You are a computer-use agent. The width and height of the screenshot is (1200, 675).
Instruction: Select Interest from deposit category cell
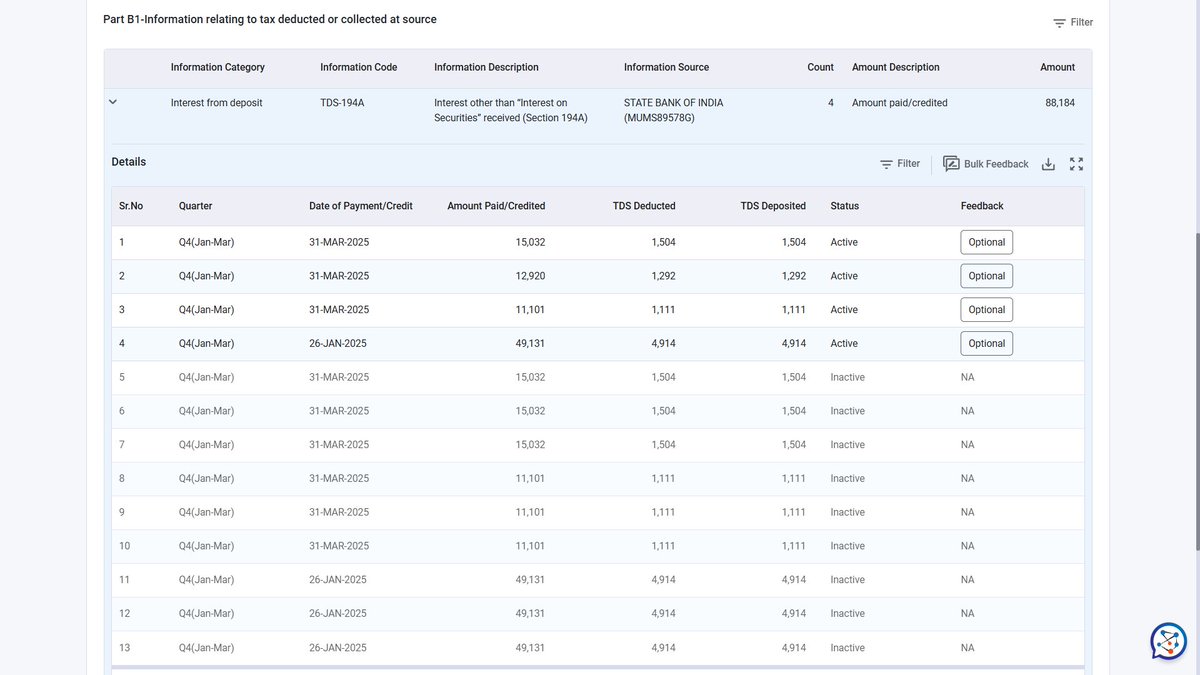pos(217,103)
